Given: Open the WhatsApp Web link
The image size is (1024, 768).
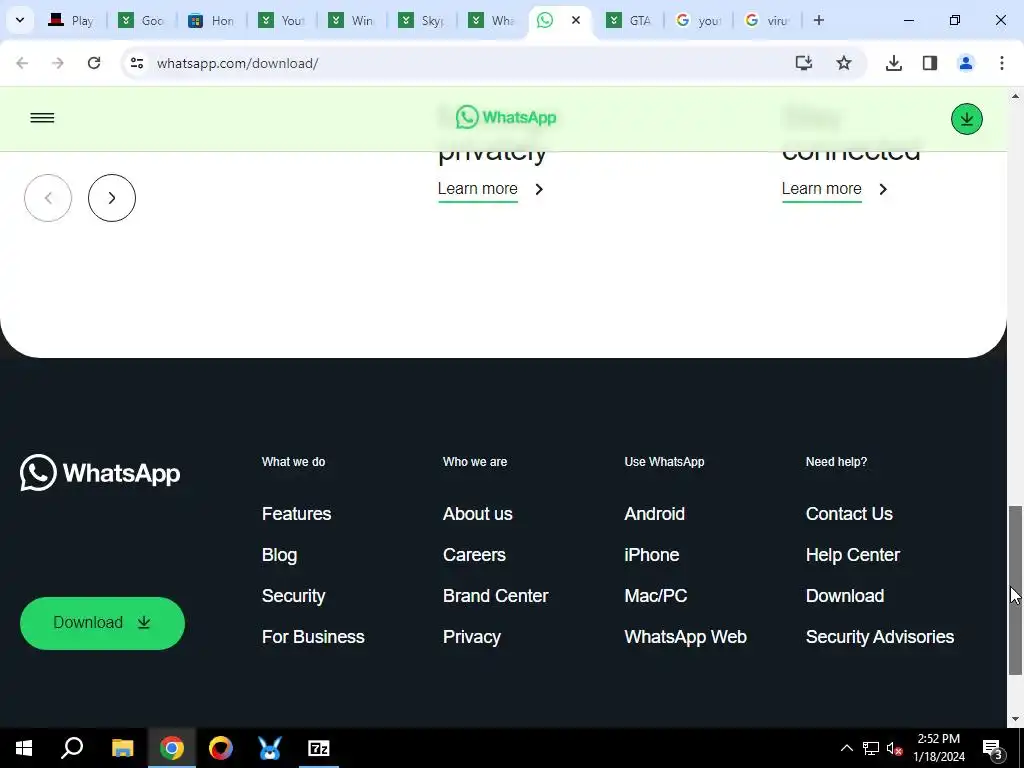Looking at the screenshot, I should 686,637.
